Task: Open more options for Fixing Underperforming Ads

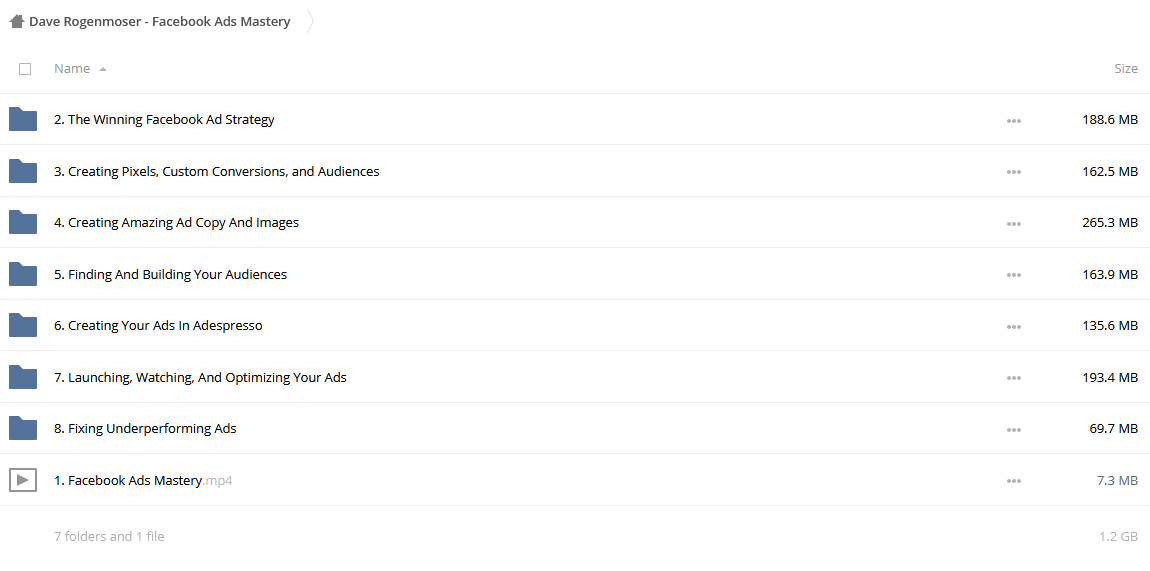Action: 1014,430
